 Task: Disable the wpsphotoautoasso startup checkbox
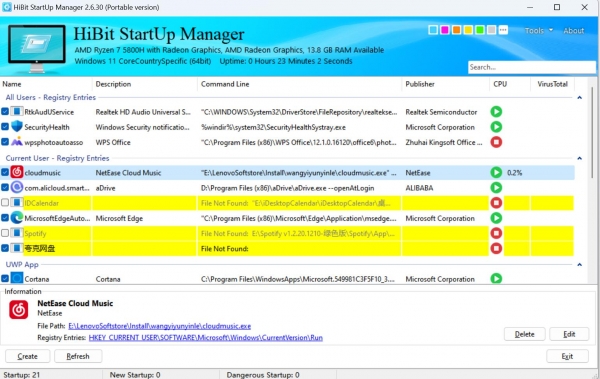click(5, 142)
